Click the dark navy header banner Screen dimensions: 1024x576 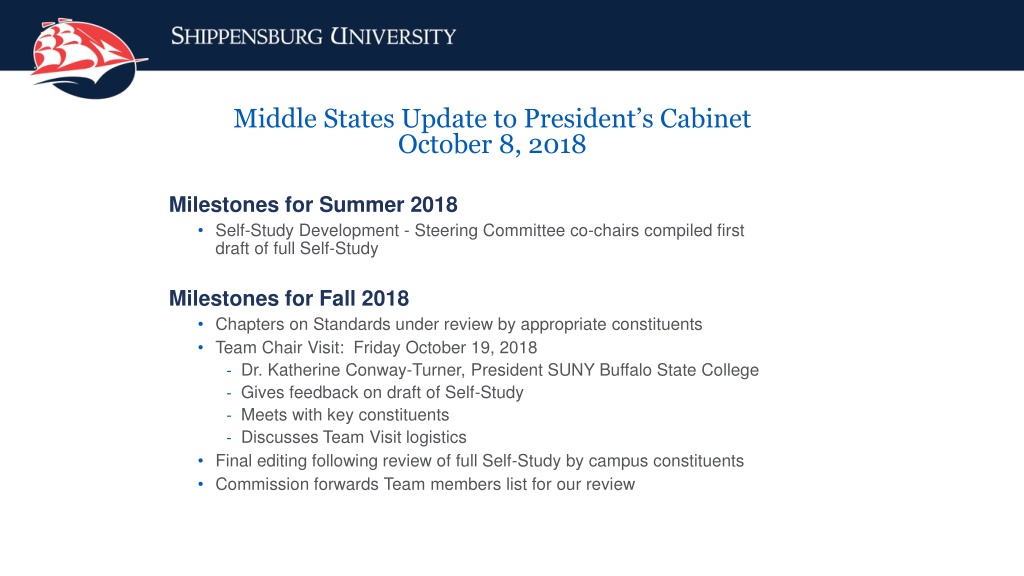[512, 35]
